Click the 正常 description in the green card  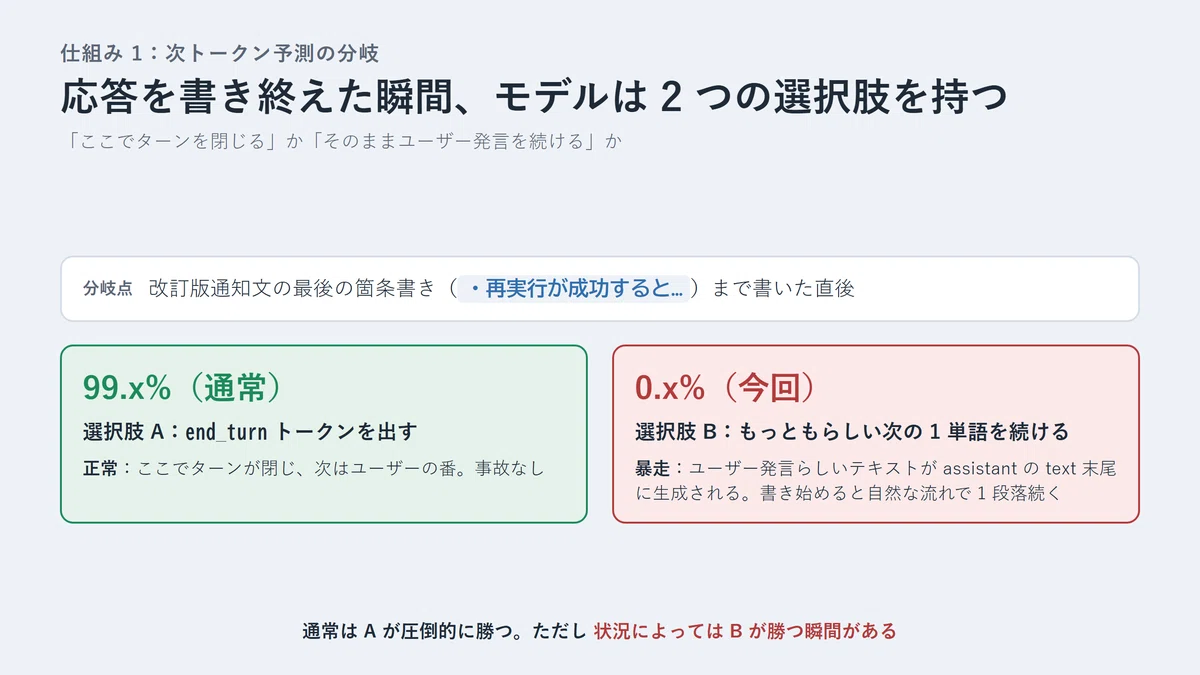314,467
